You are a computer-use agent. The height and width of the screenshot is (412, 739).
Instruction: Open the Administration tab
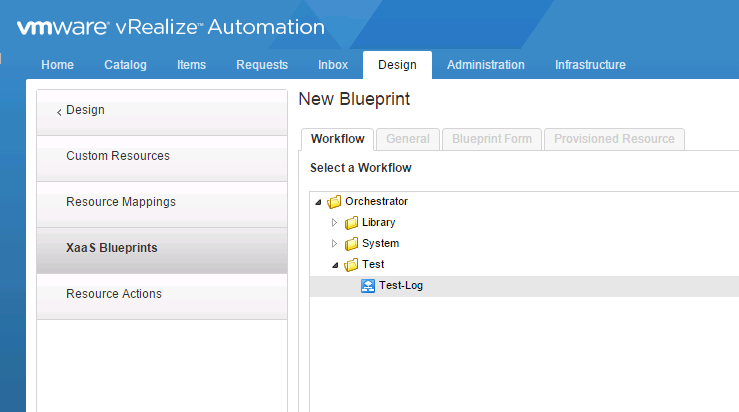(x=486, y=65)
